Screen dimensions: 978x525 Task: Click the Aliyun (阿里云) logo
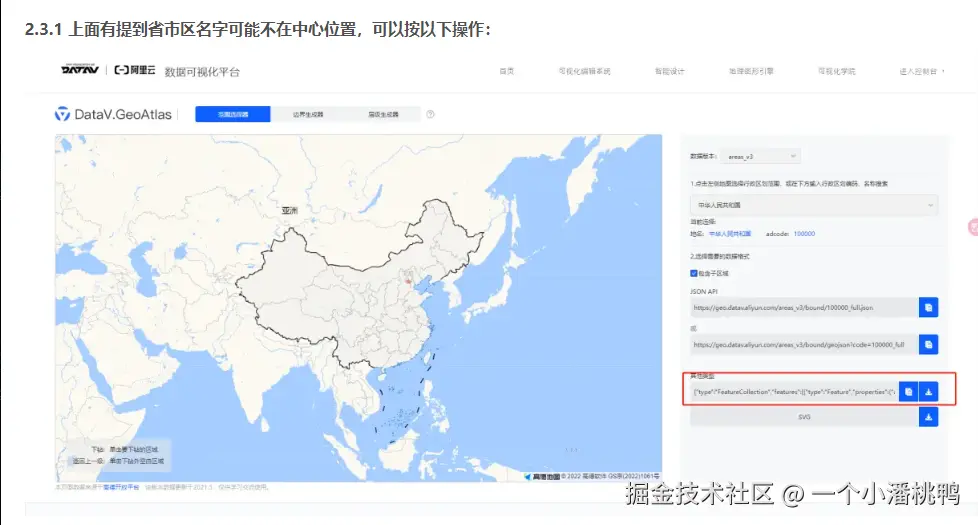point(135,70)
